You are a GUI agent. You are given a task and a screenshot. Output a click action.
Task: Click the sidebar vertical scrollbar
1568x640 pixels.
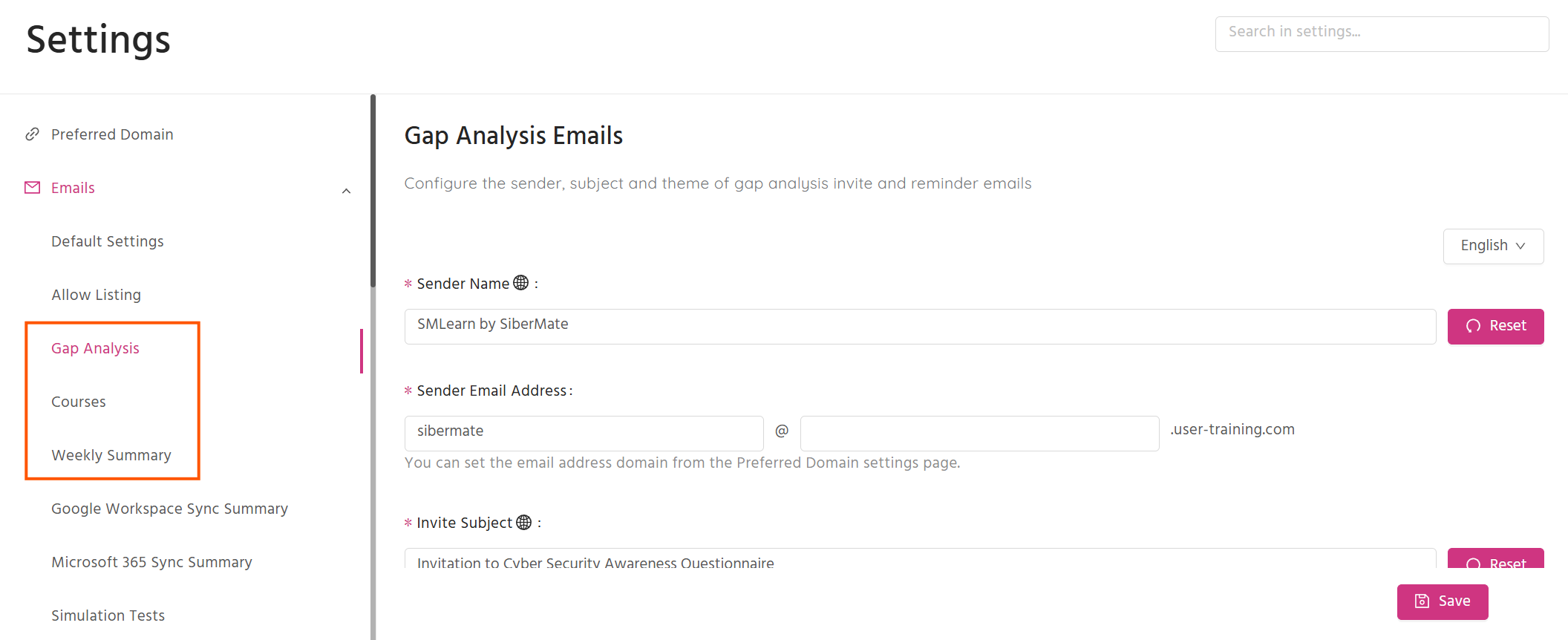click(373, 192)
